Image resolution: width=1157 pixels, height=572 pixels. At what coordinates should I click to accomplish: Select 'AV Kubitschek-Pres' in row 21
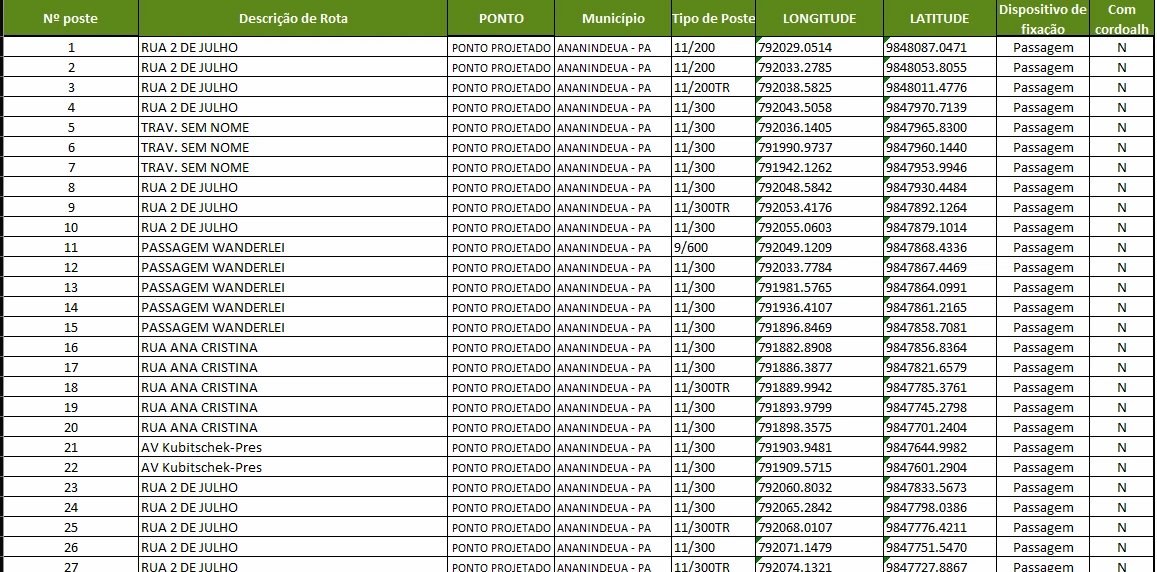coord(293,447)
